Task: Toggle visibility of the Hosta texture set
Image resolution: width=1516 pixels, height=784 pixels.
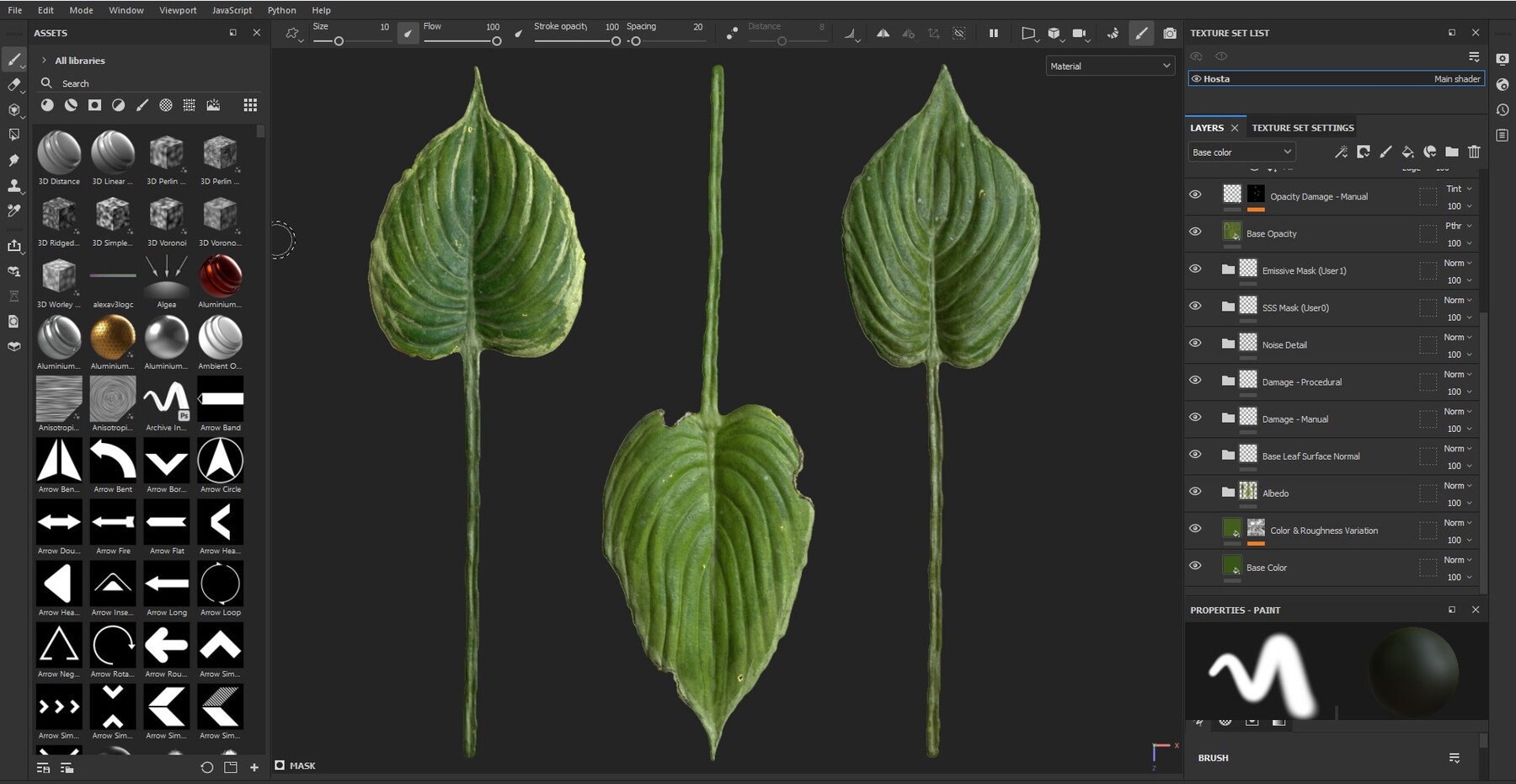Action: 1196,78
